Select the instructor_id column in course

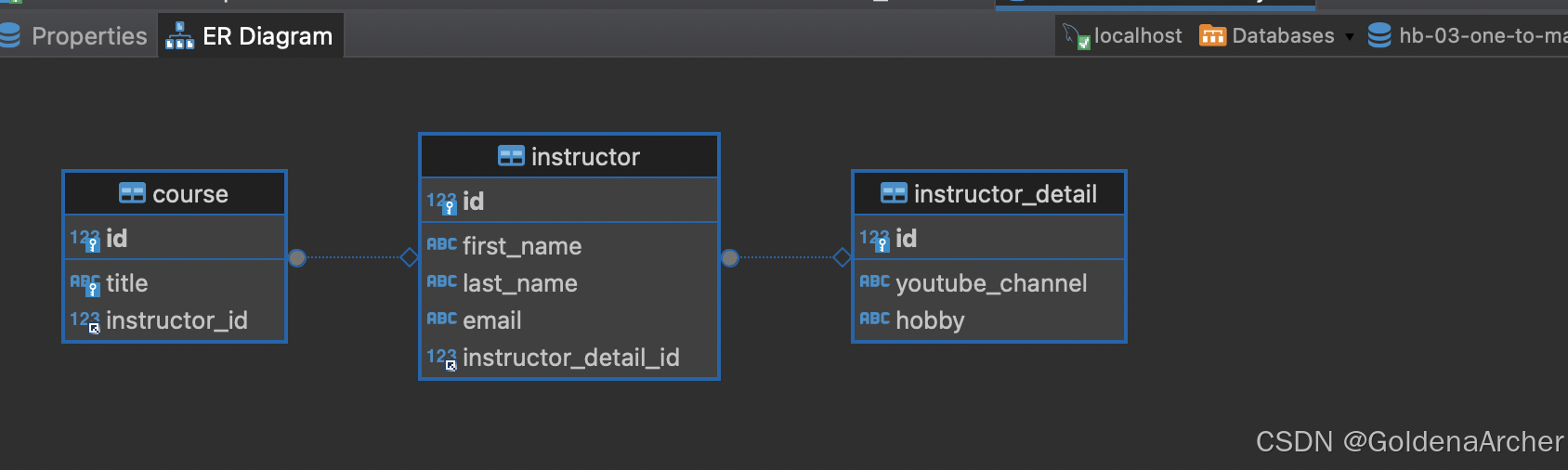click(x=175, y=320)
